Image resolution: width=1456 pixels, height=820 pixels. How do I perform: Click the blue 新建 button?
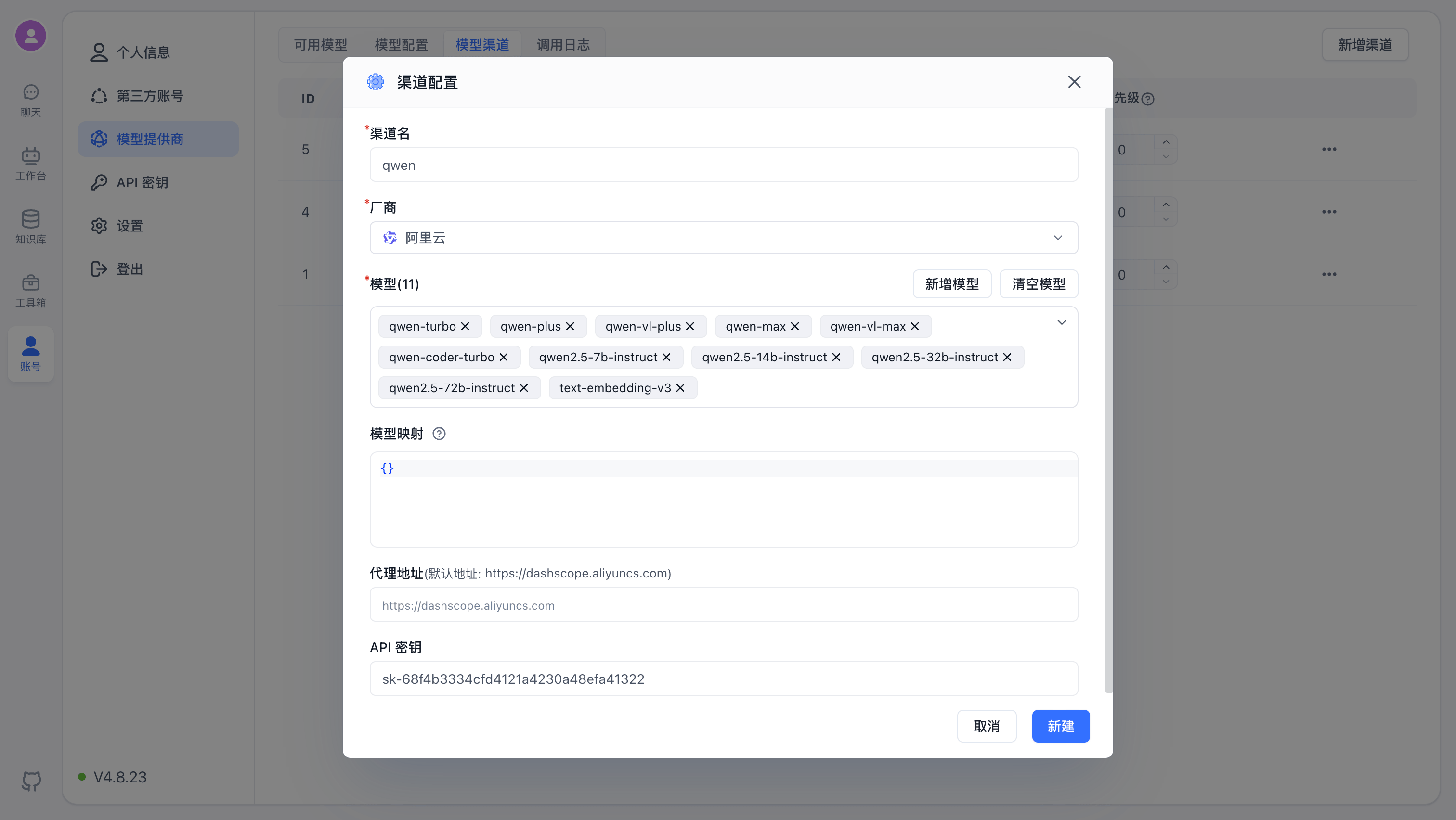[x=1060, y=726]
